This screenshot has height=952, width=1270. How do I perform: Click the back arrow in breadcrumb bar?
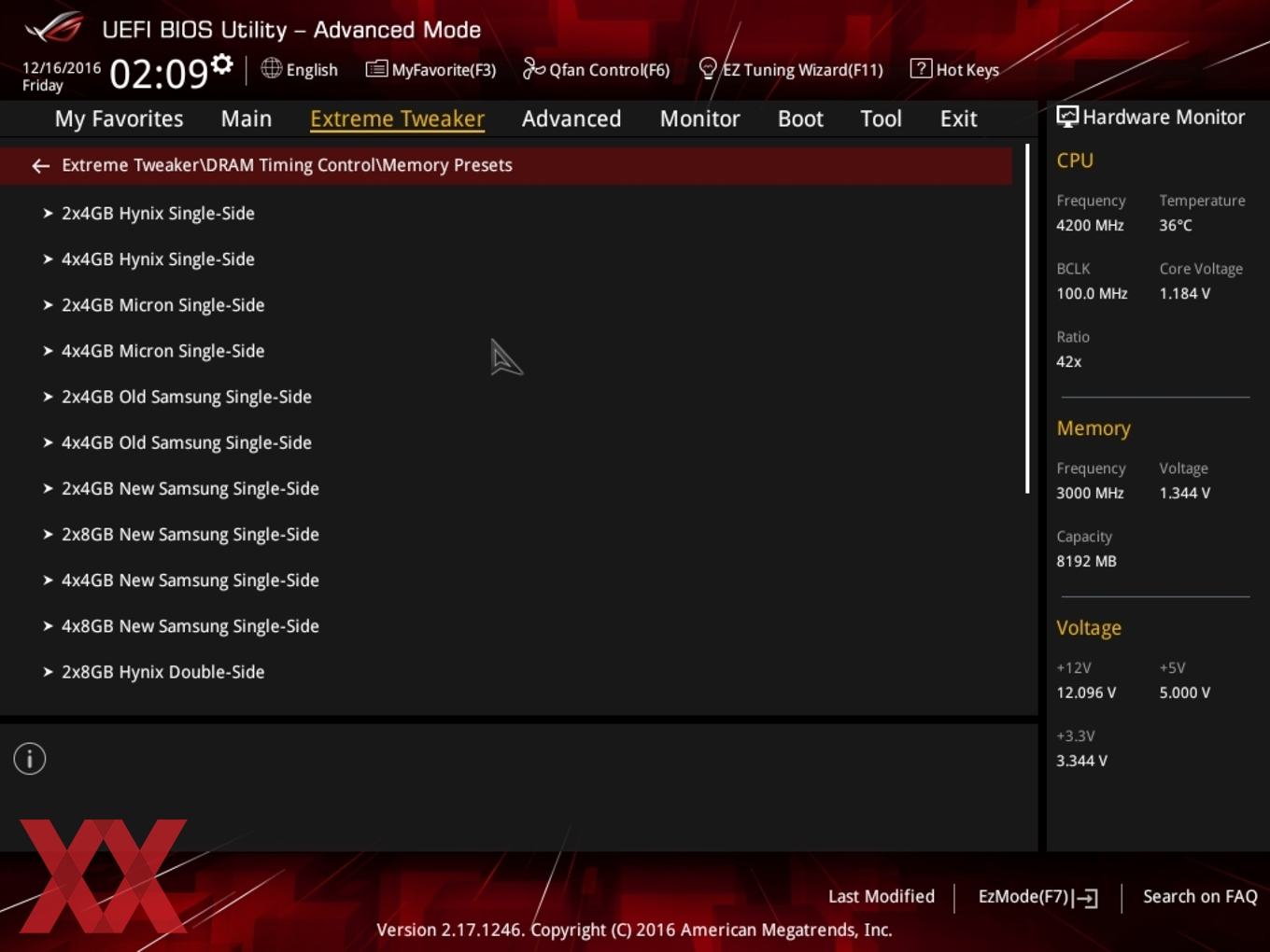40,166
